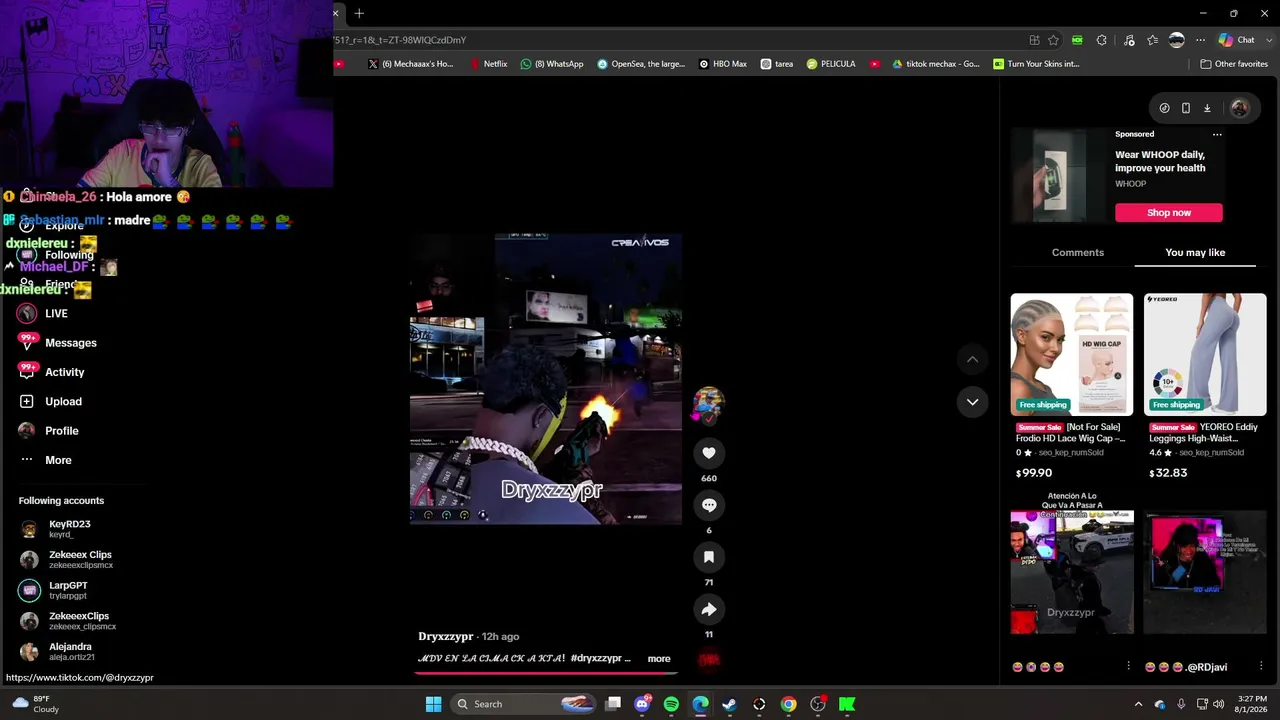The height and width of the screenshot is (720, 1280).
Task: Open Spotify from the taskbar
Action: 671,704
